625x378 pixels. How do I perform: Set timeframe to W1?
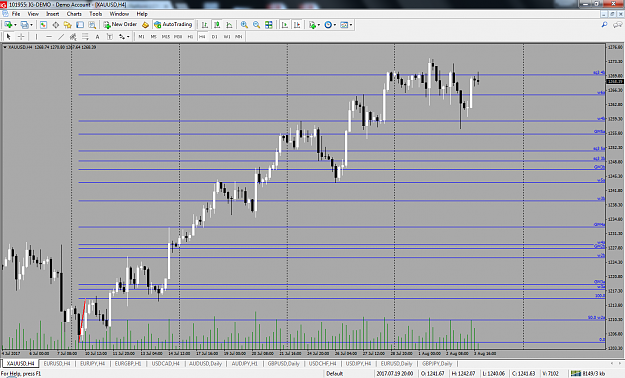pyautogui.click(x=227, y=37)
